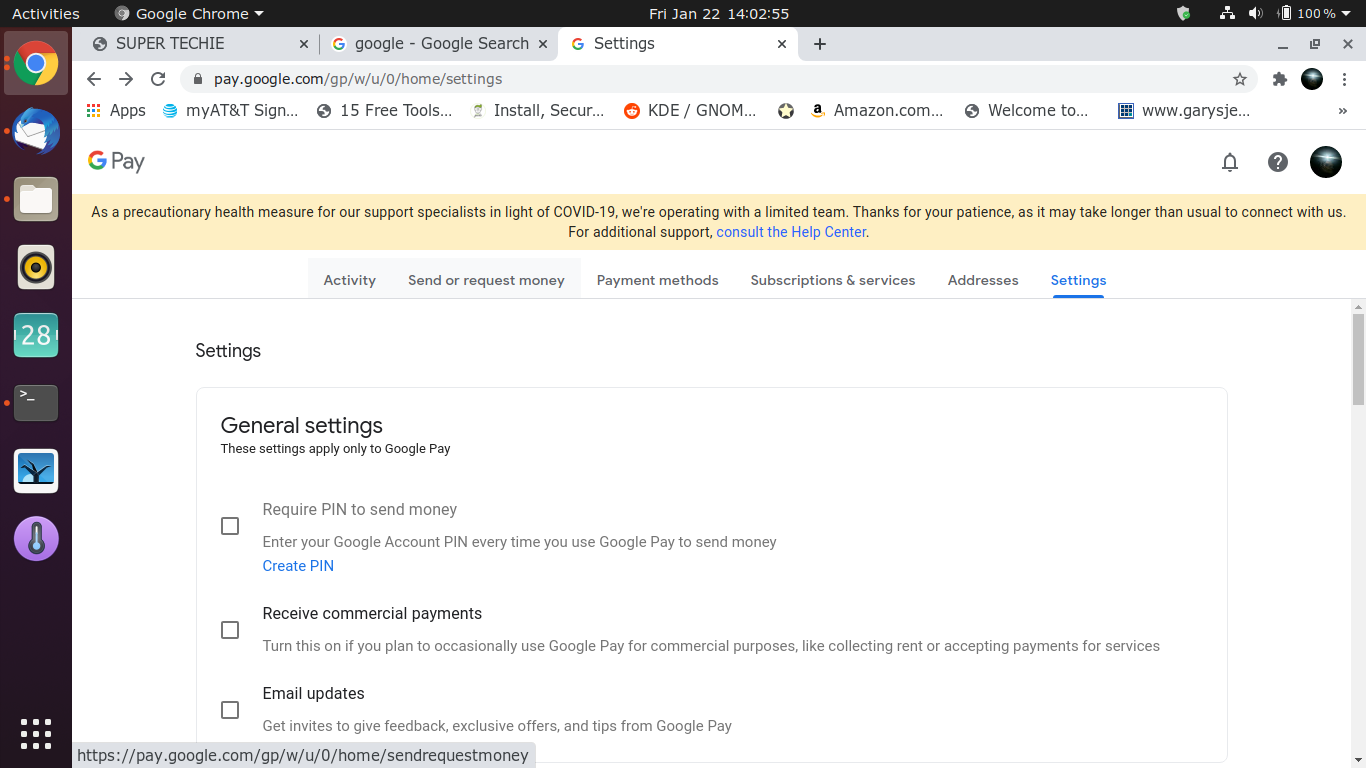
Task: Open the system security shield tray icon
Action: coord(1184,14)
